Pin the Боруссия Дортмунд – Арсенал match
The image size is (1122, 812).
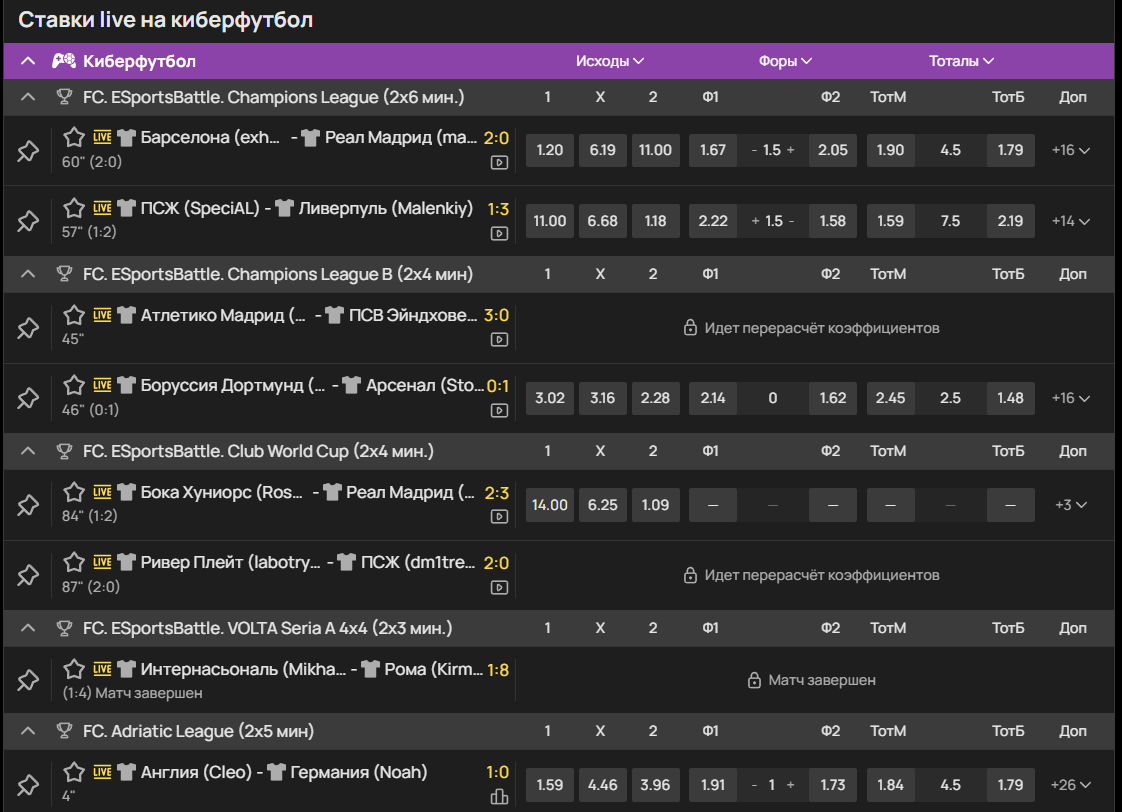pyautogui.click(x=28, y=398)
